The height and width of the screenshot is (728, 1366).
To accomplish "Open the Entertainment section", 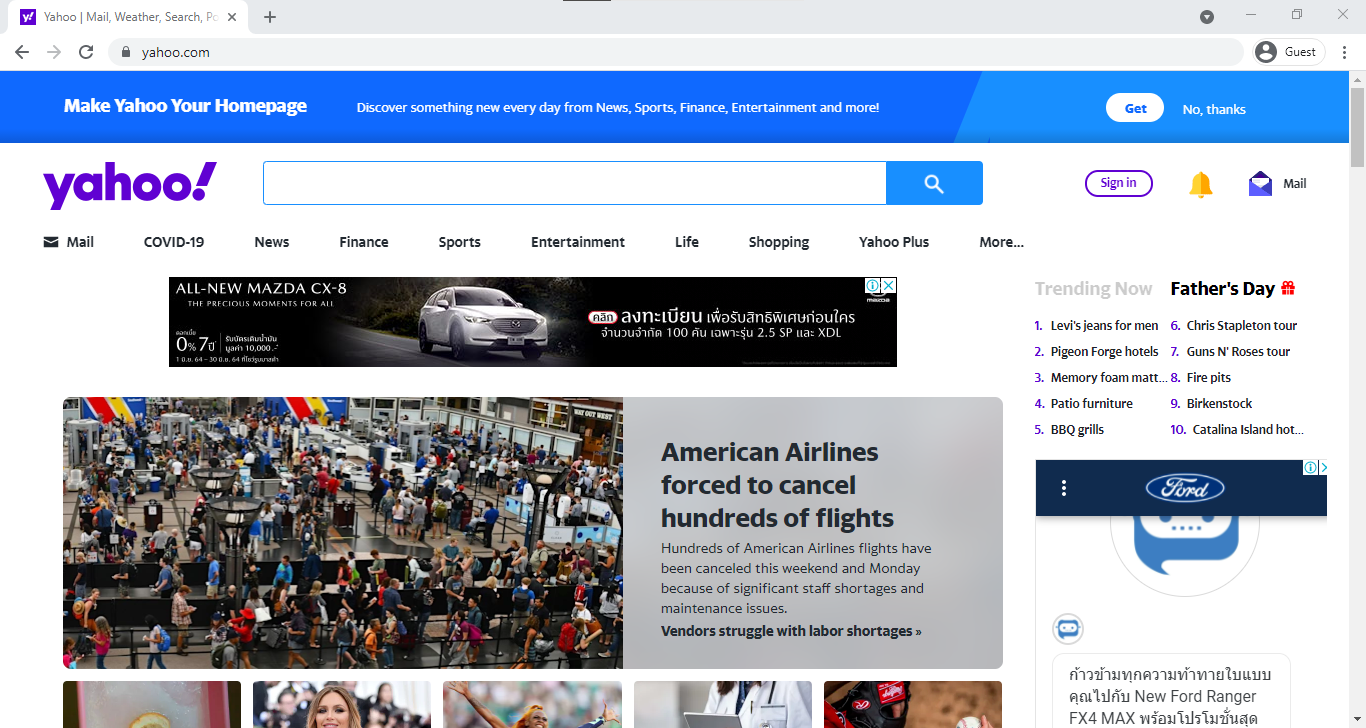I will tap(578, 242).
